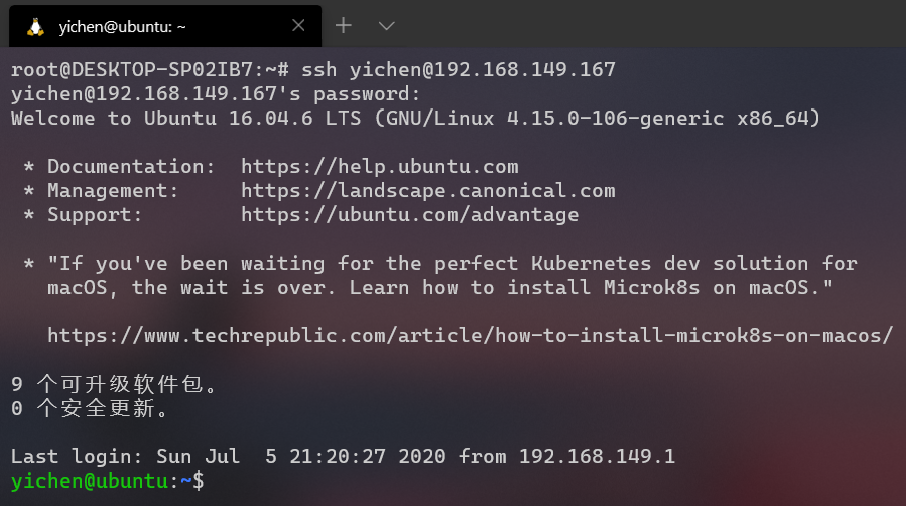Image resolution: width=906 pixels, height=506 pixels.
Task: Click the green yichen@ubuntu prompt text
Action: click(x=88, y=481)
